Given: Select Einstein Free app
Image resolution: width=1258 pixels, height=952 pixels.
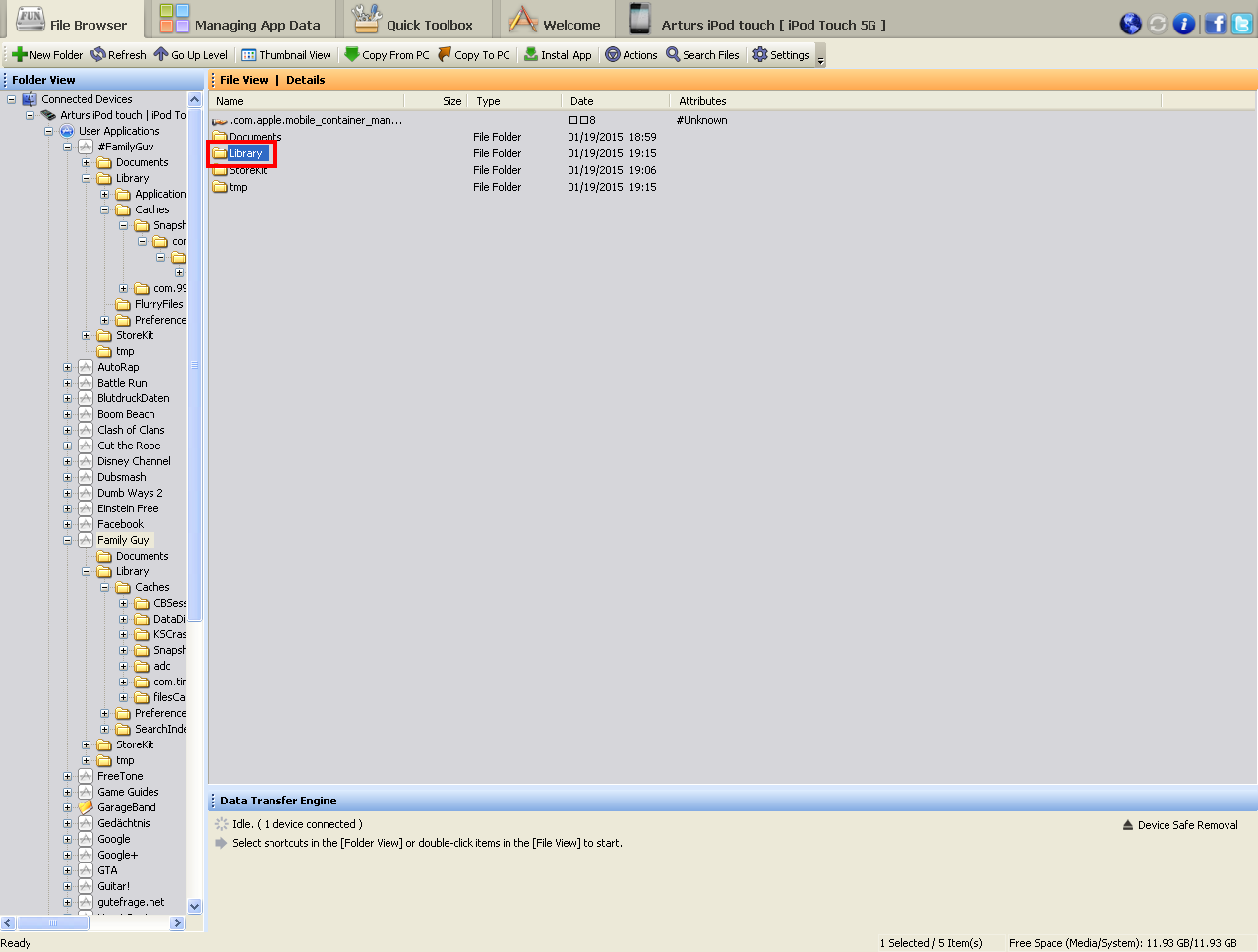Looking at the screenshot, I should 128,508.
